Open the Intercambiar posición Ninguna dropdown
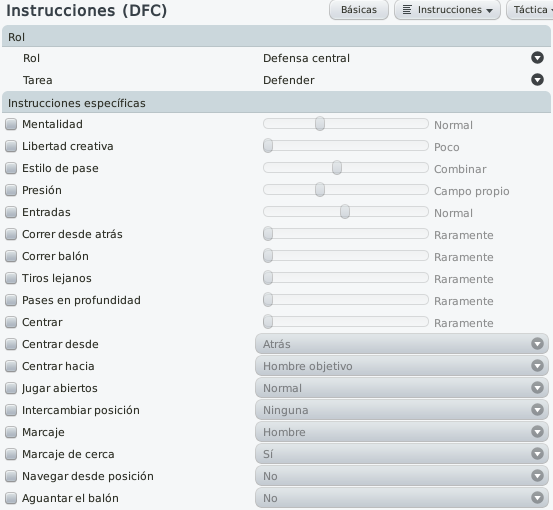This screenshot has width=553, height=510. pos(402,410)
